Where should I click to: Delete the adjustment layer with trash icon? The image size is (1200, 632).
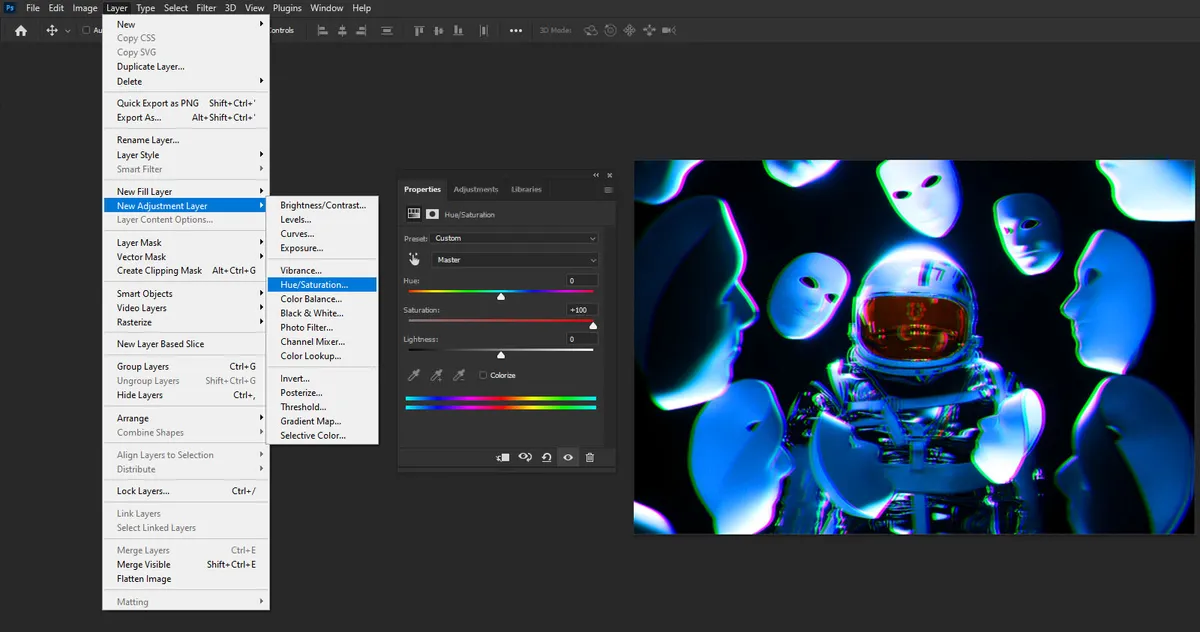tap(590, 457)
